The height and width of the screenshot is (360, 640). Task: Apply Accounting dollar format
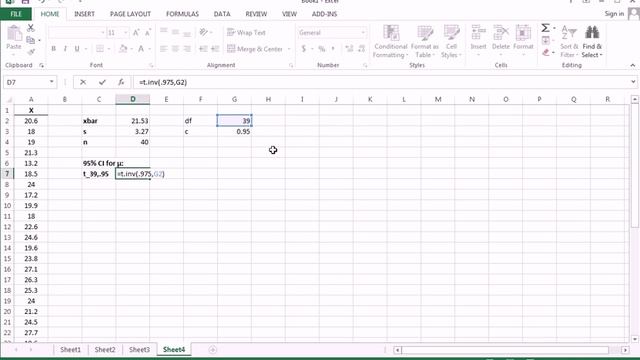point(304,49)
